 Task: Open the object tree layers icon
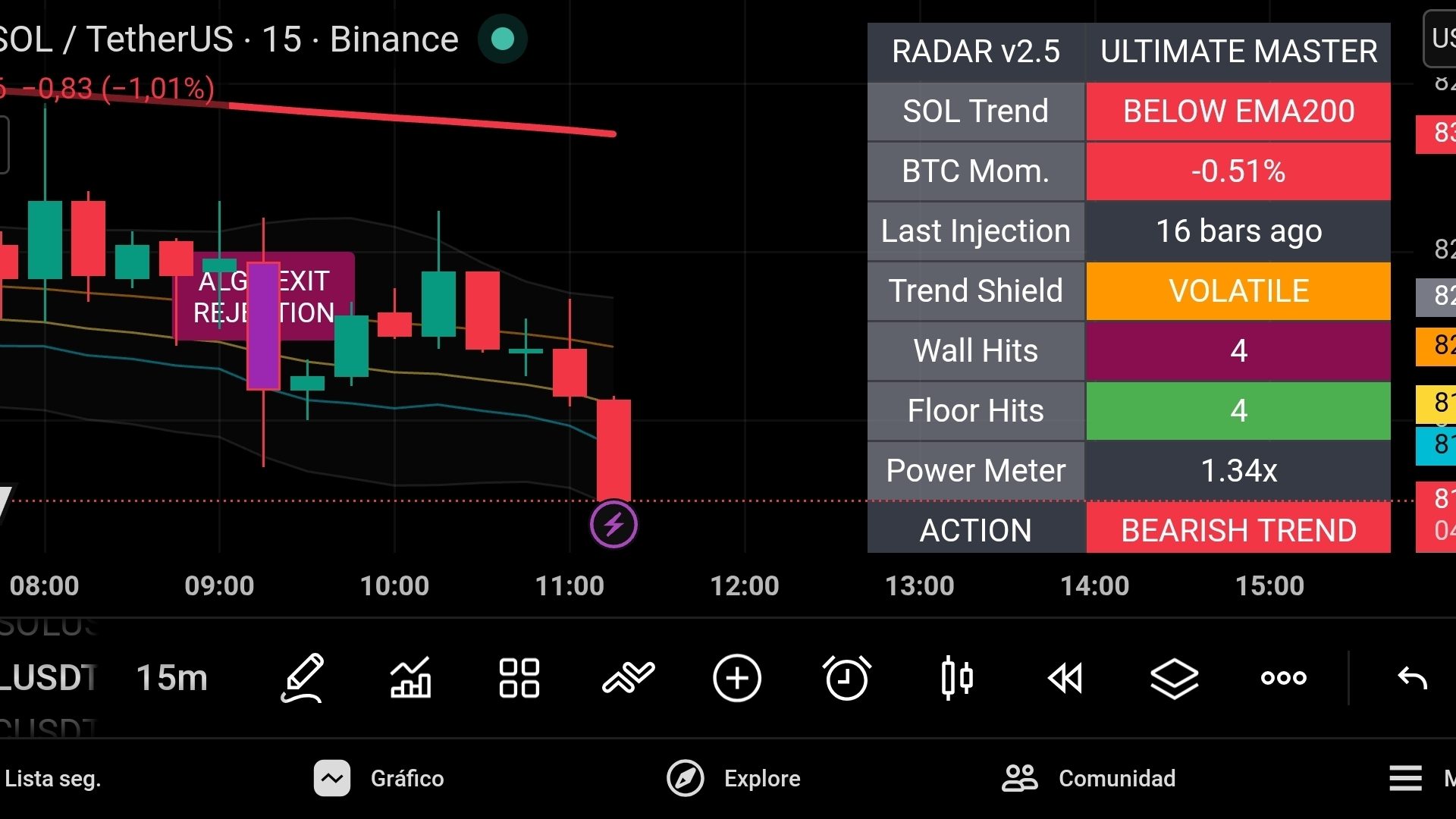tap(1174, 677)
